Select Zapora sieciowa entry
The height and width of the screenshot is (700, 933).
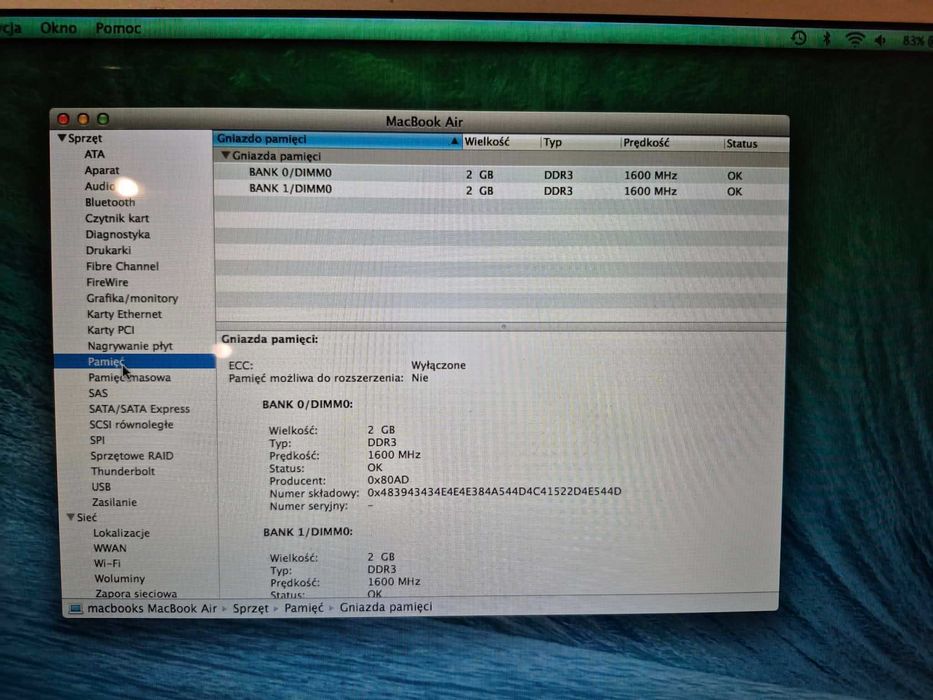pos(136,593)
